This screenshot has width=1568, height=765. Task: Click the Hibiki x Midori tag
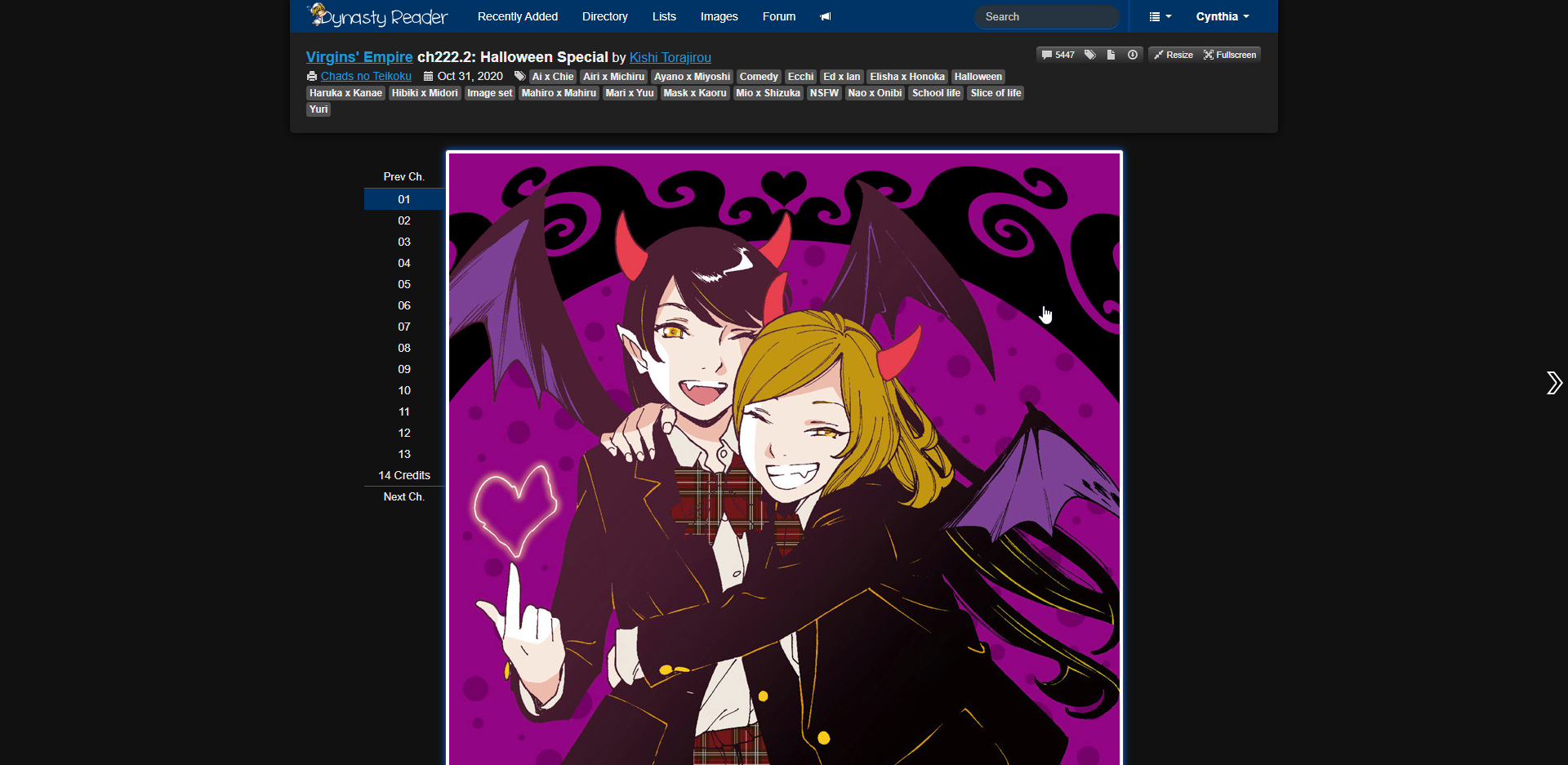(425, 93)
